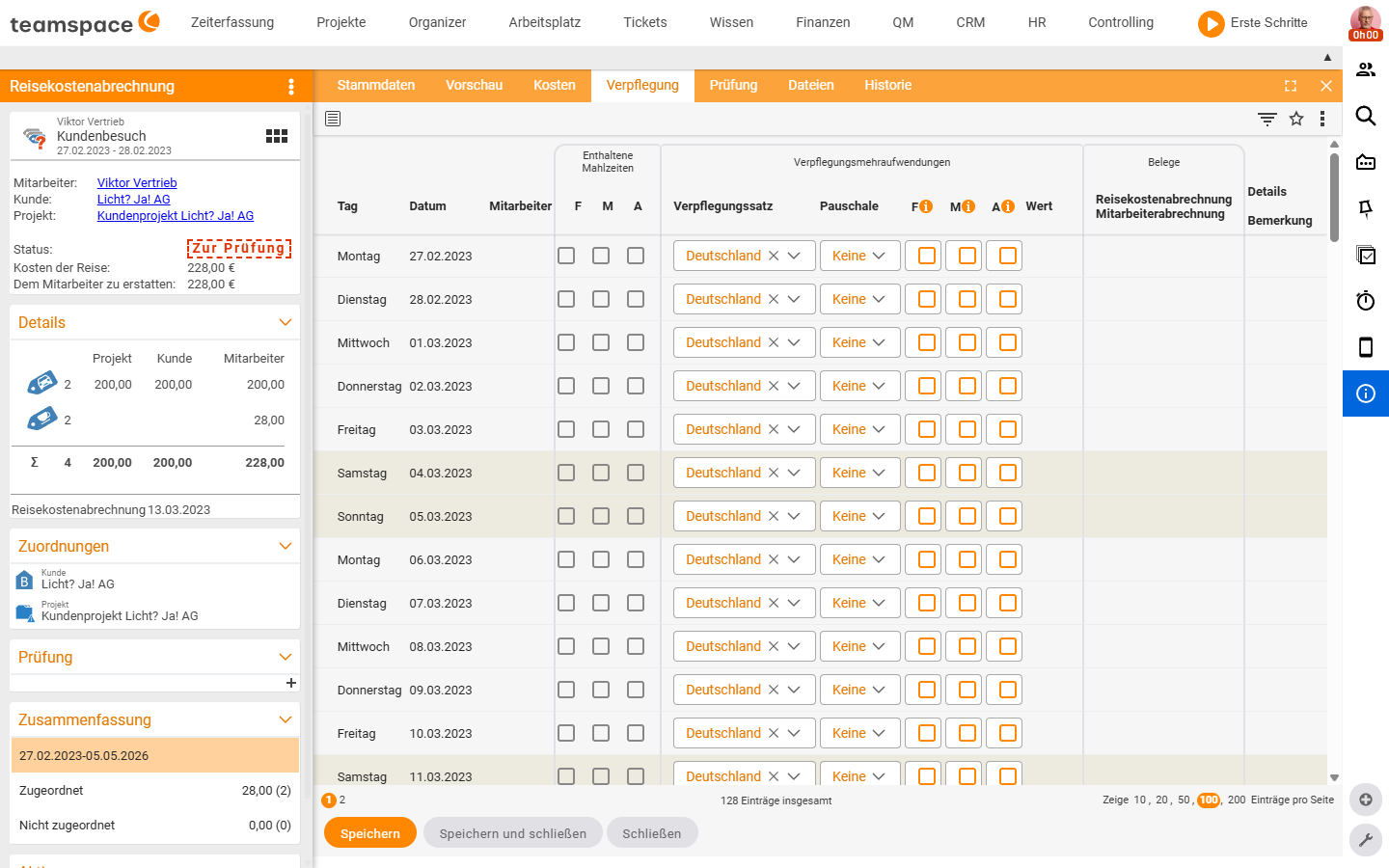Show 50 entries per page
The width and height of the screenshot is (1389, 868).
[1184, 800]
